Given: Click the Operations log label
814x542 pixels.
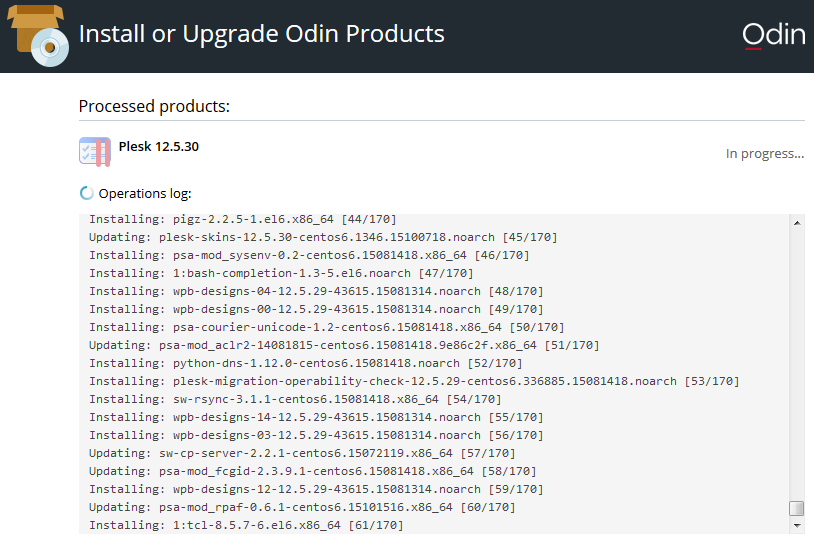Looking at the screenshot, I should tap(145, 194).
